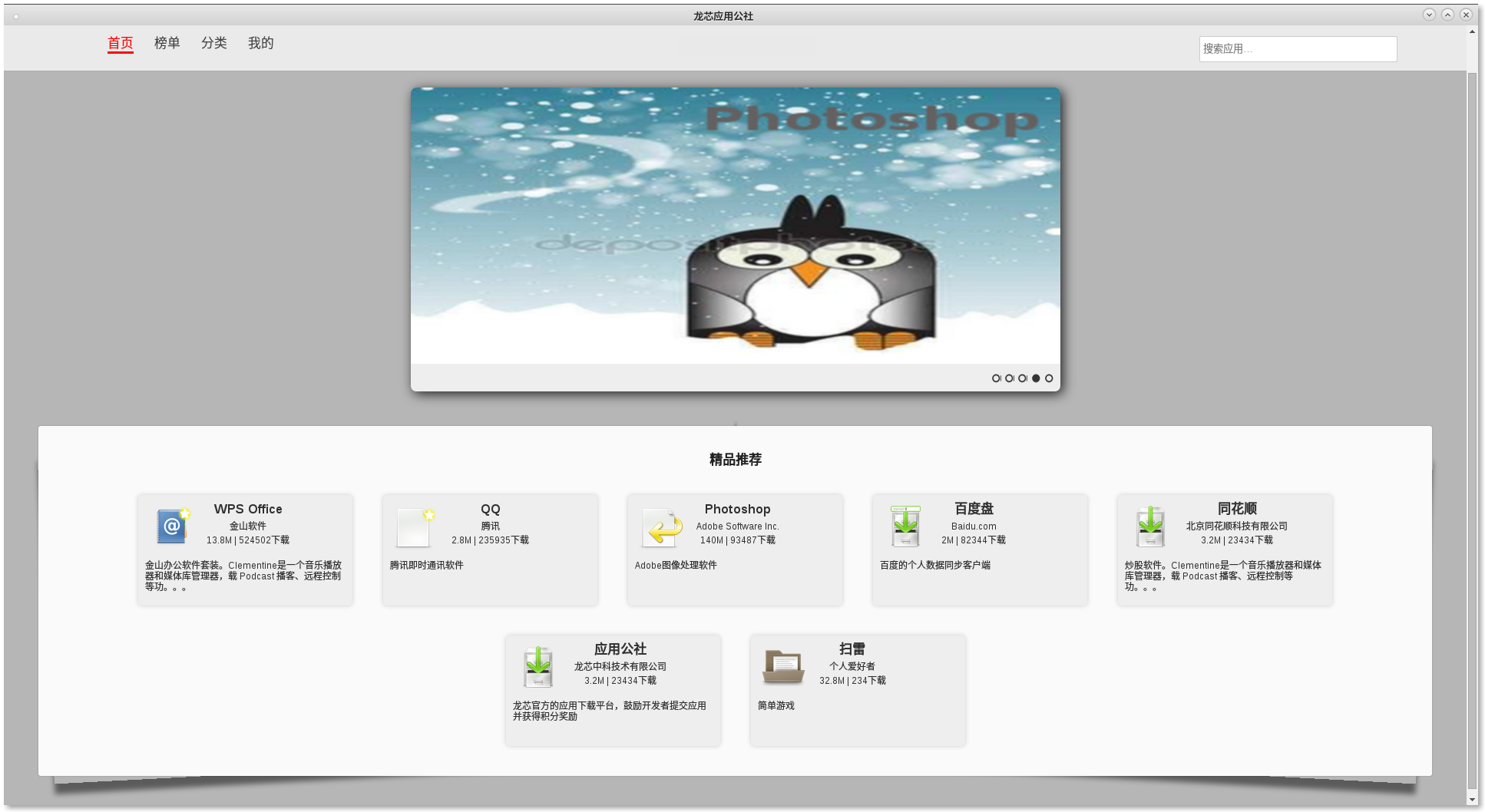
Task: Click the 腾讯 publisher text
Action: [491, 526]
